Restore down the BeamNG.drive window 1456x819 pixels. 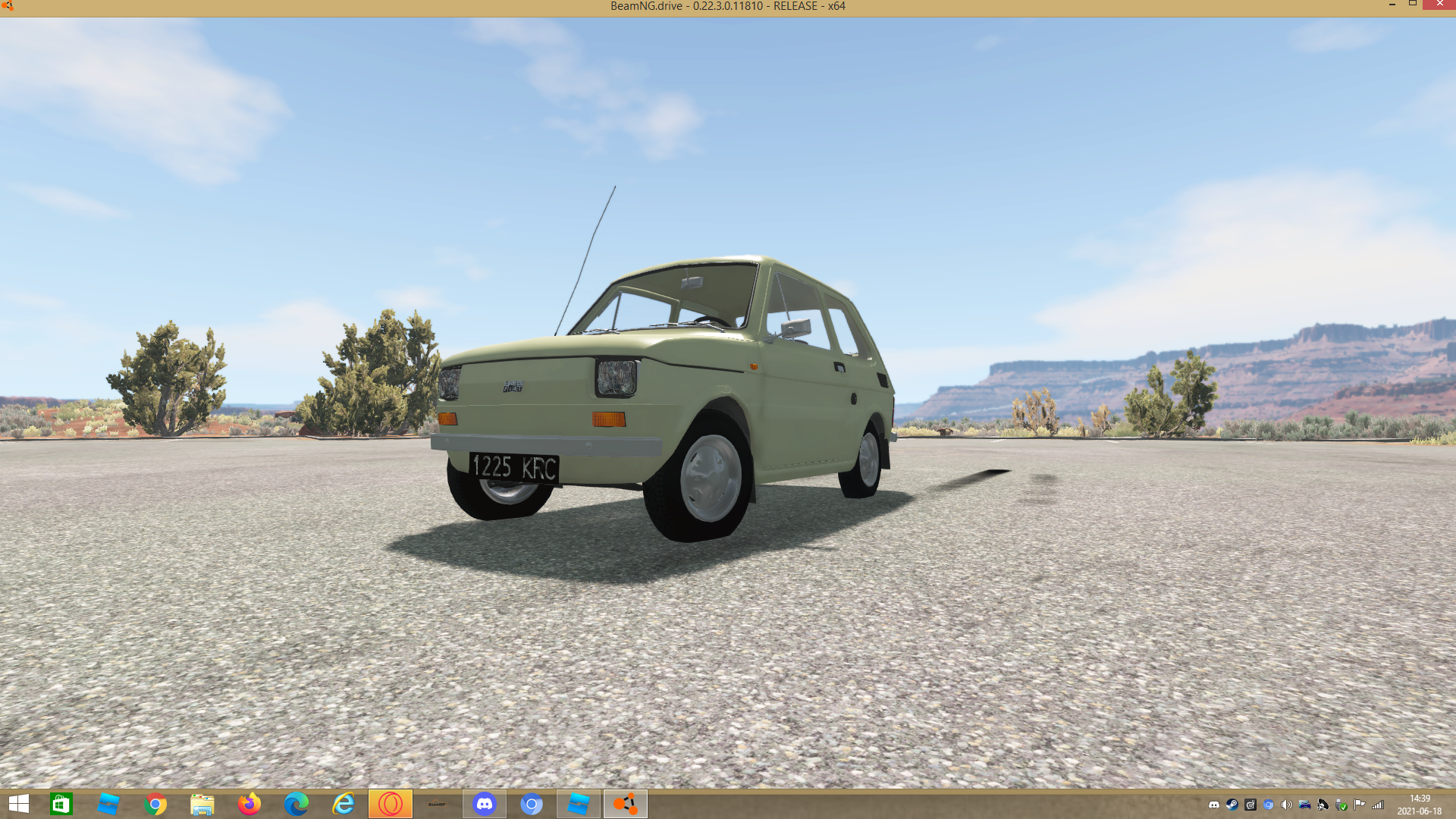[x=1413, y=5]
